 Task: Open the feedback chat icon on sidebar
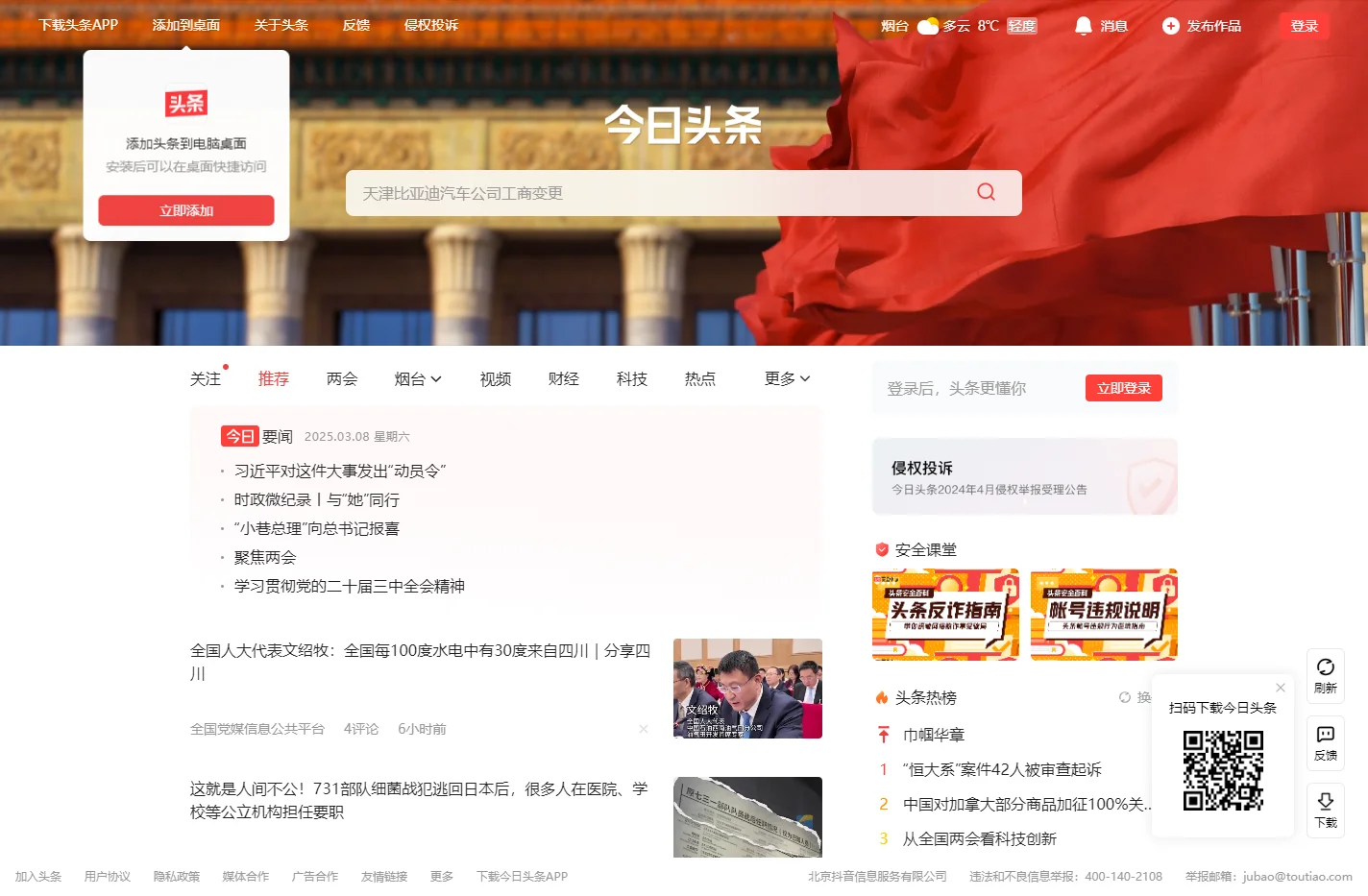tap(1326, 735)
